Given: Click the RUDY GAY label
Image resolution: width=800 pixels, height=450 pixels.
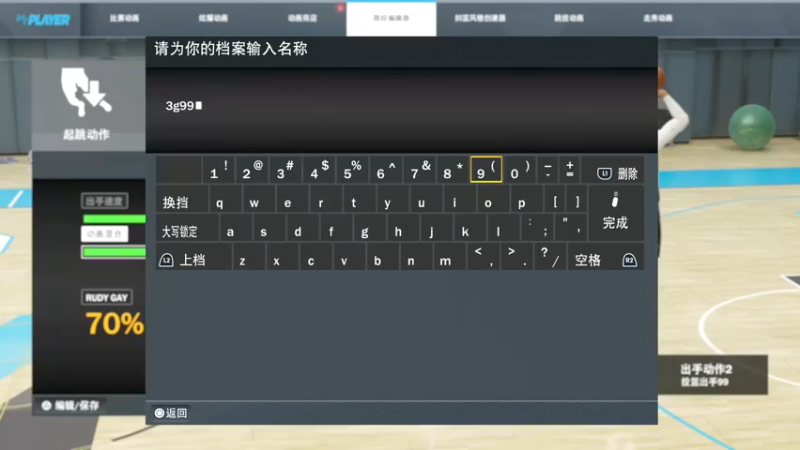Looking at the screenshot, I should coord(107,297).
